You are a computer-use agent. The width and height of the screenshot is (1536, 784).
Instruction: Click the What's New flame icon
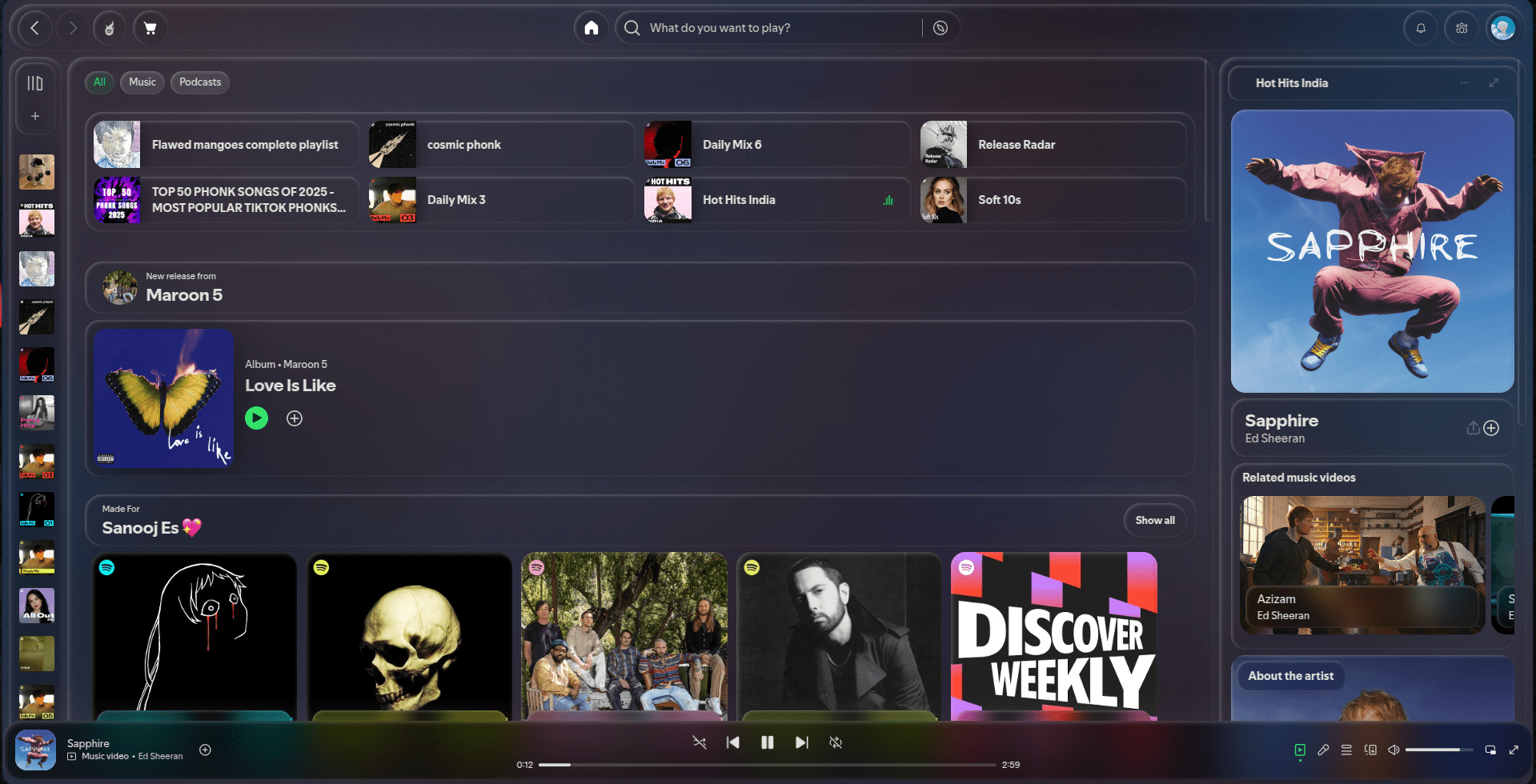tap(110, 28)
